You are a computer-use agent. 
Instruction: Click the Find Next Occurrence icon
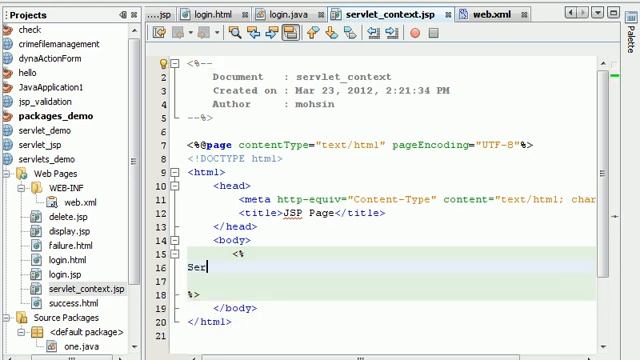click(271, 33)
